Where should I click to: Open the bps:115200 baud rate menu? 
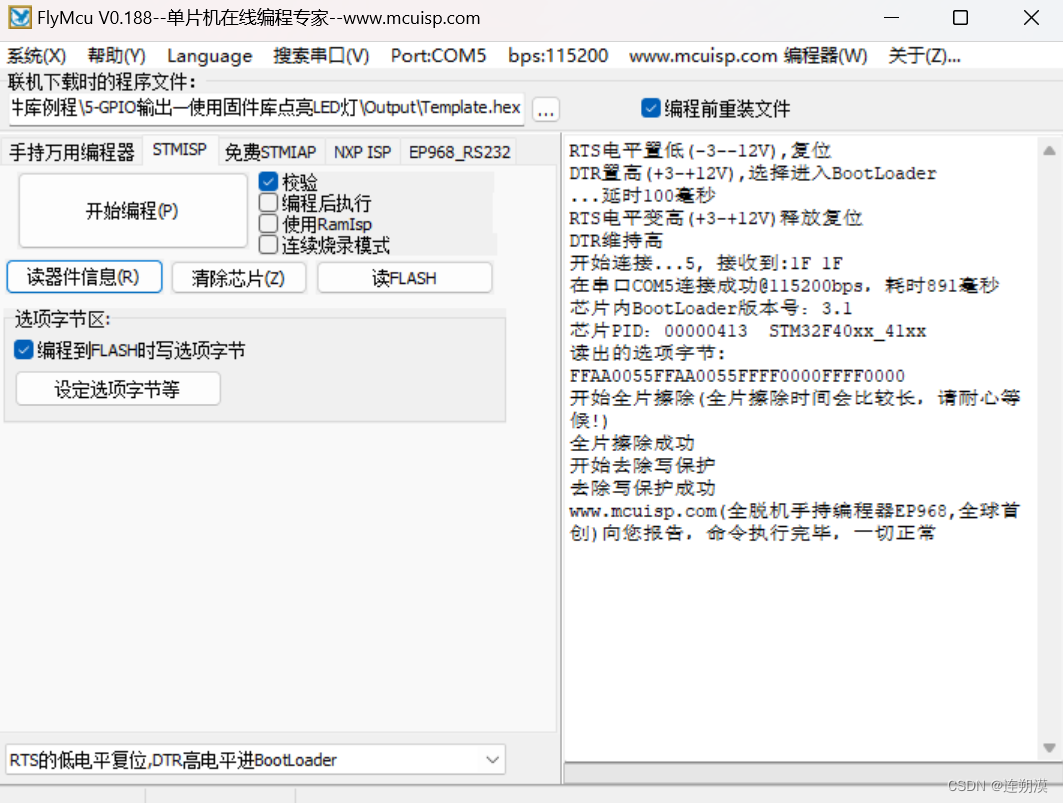coord(557,56)
